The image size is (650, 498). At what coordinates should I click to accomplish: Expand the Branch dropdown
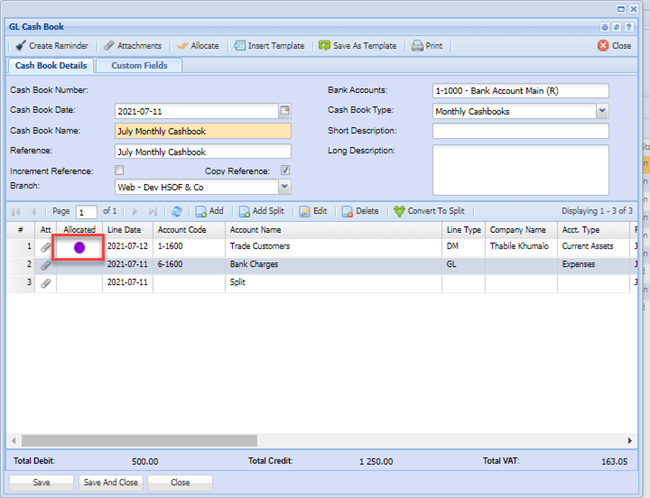285,186
